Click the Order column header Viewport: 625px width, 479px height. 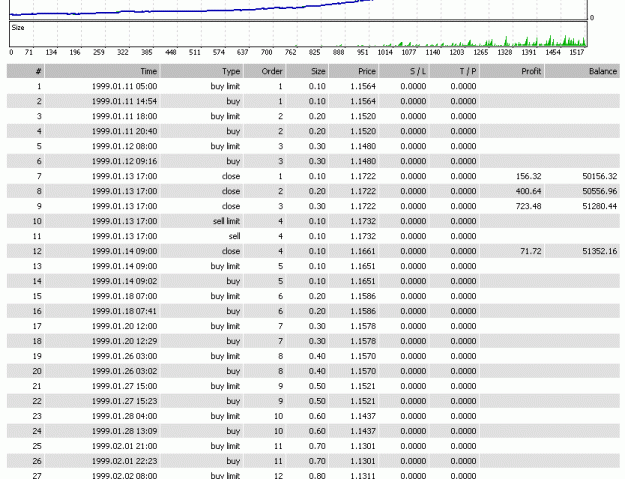tap(265, 71)
